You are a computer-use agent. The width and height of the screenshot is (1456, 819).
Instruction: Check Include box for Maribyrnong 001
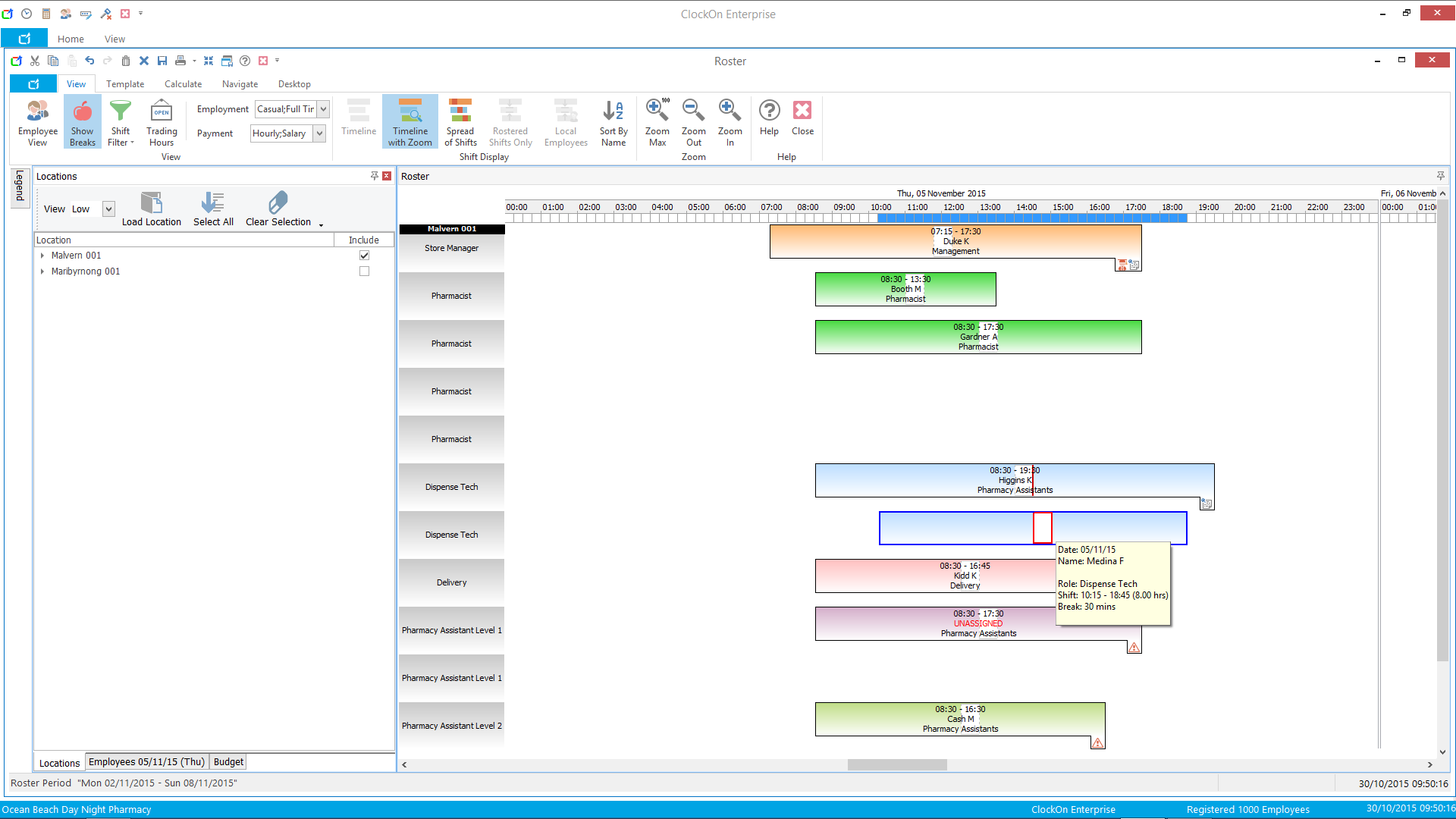[x=364, y=271]
